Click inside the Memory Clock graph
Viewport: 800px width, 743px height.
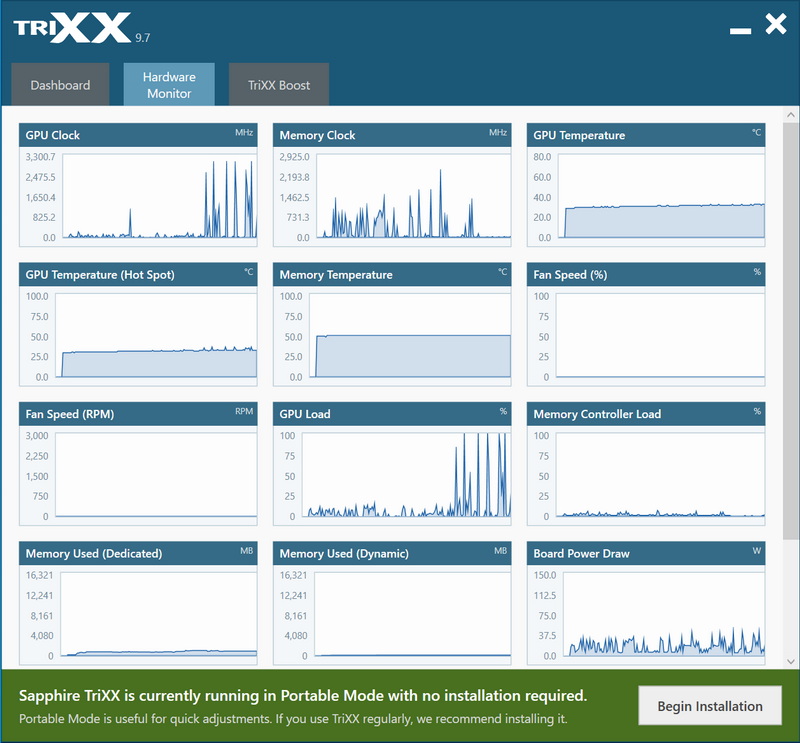tap(413, 196)
